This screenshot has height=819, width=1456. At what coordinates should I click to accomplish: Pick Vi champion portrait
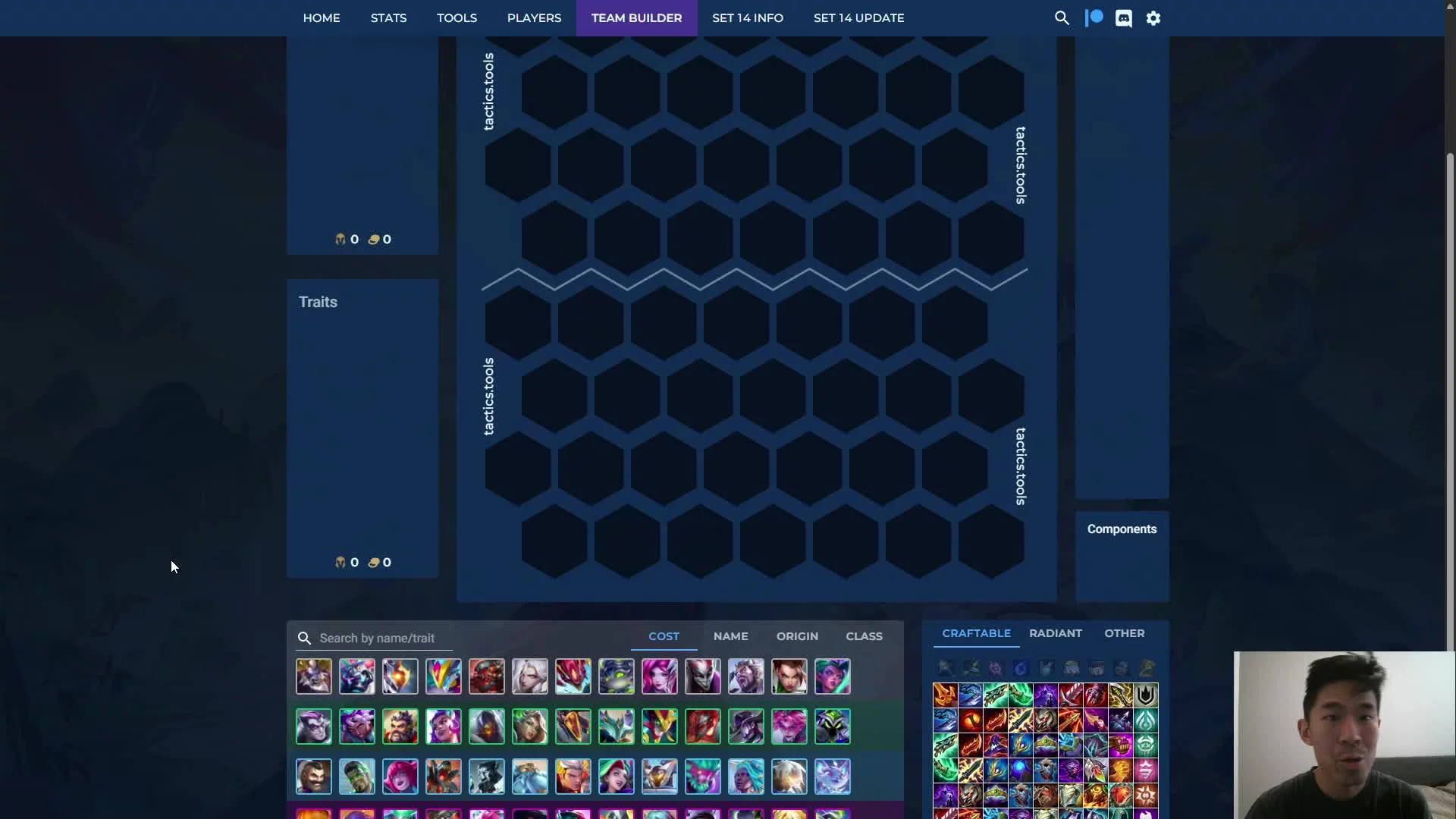tap(789, 676)
